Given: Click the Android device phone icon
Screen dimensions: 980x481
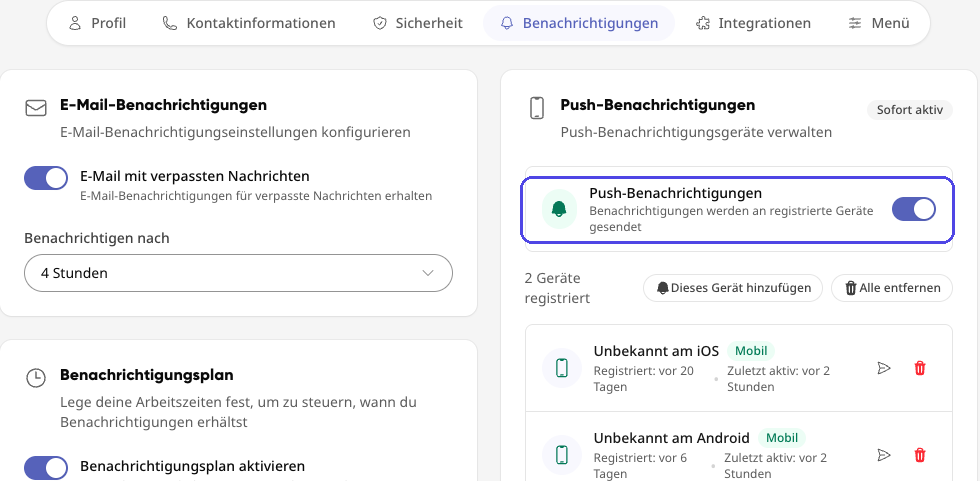Looking at the screenshot, I should (x=562, y=454).
